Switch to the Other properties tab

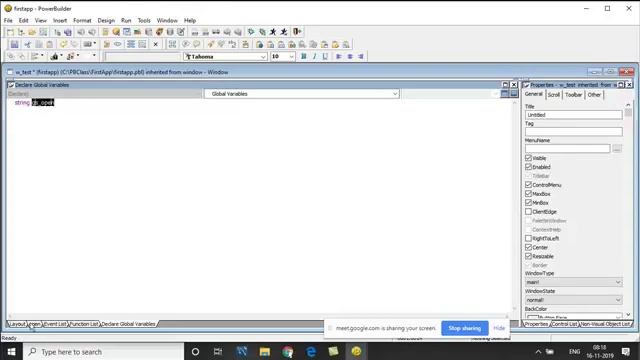(594, 95)
